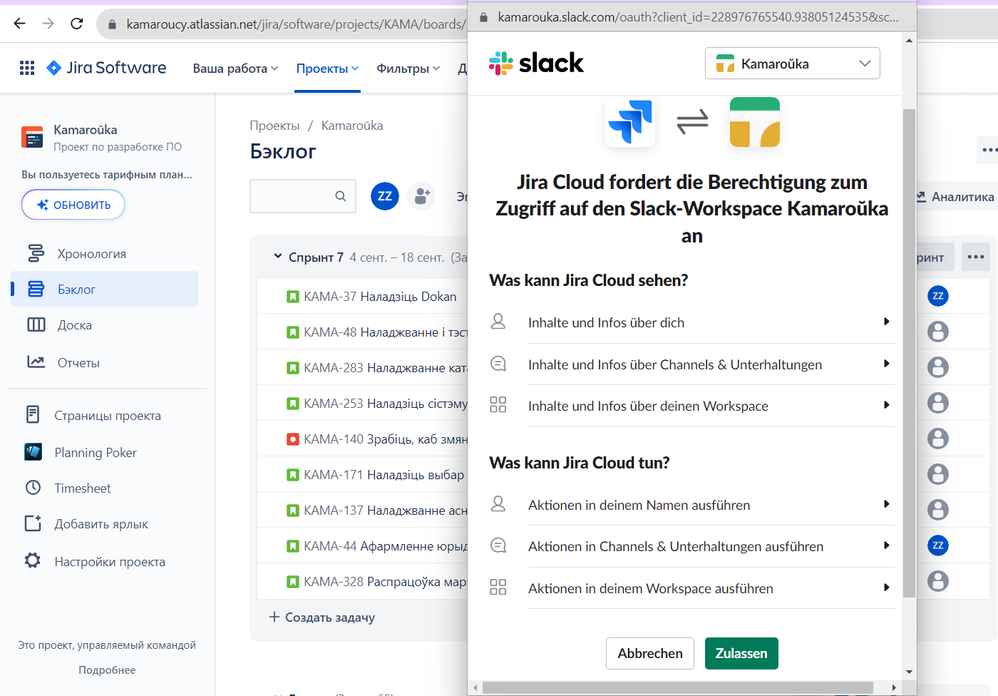Open the Jira Software logo home link
This screenshot has width=998, height=696.
[x=106, y=67]
